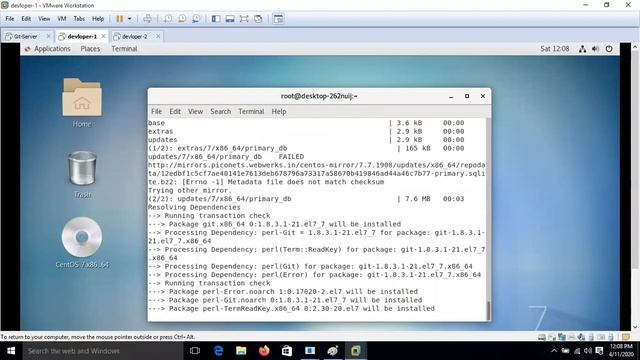Viewport: 640px width, 360px height.
Task: Open the Places menu in the guest panel
Action: point(90,49)
